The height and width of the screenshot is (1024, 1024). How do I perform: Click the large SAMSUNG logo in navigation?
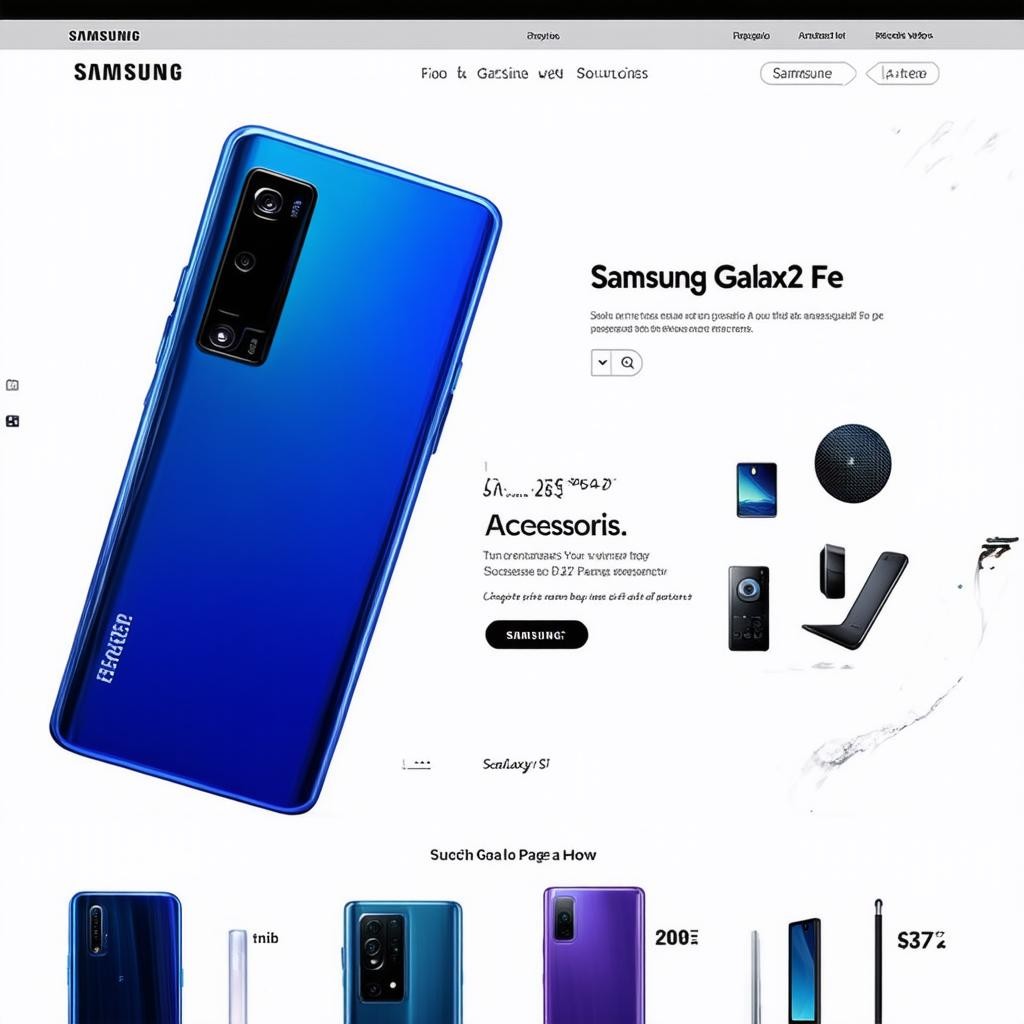(128, 72)
